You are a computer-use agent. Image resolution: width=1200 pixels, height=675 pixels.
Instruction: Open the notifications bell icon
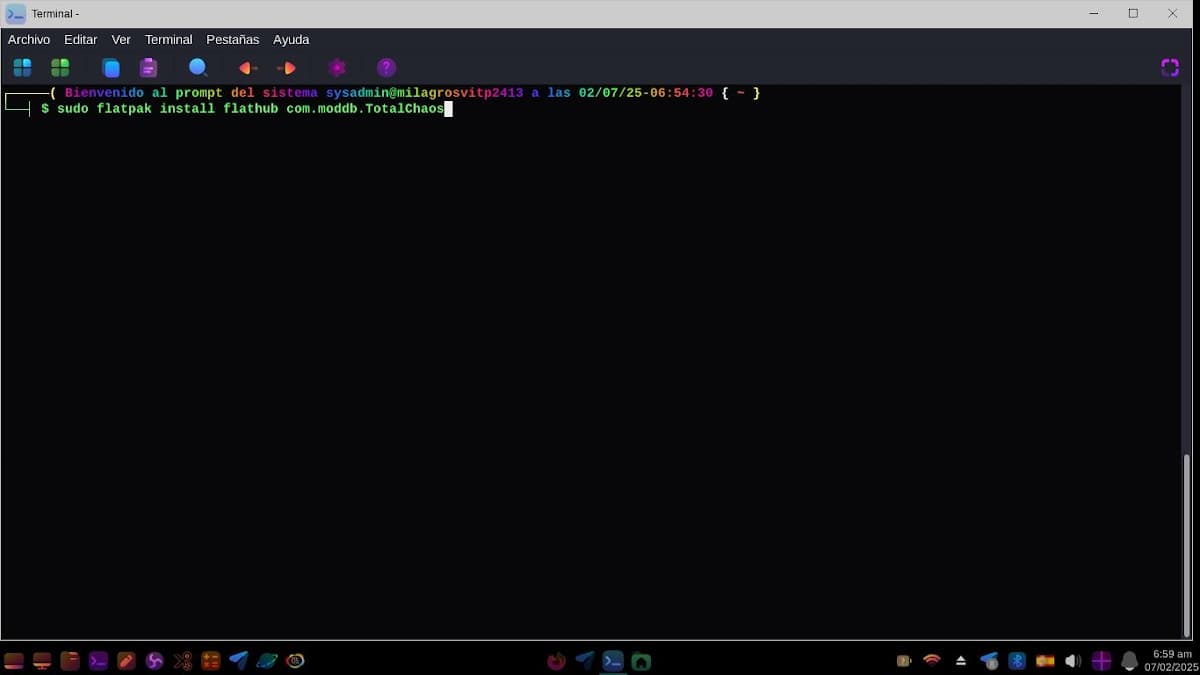tap(1129, 661)
